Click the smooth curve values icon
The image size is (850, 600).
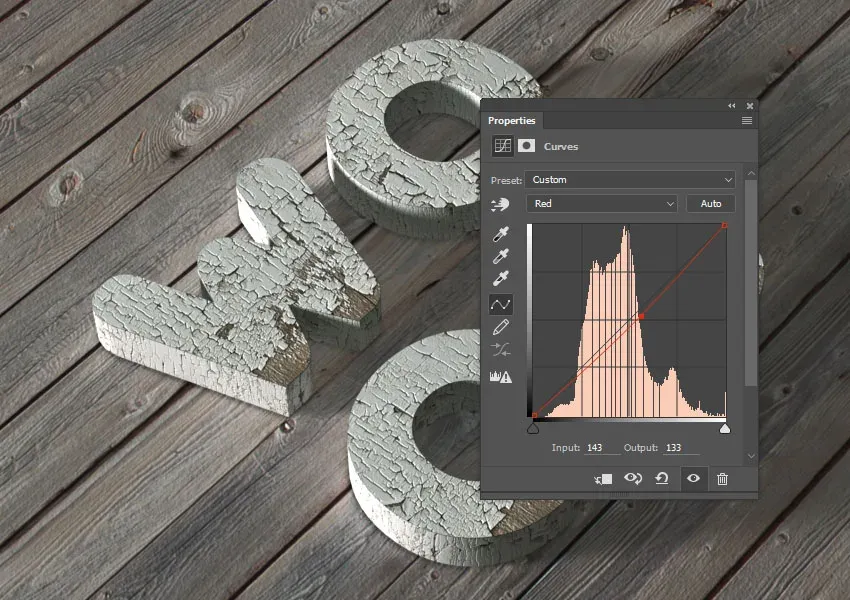(x=500, y=350)
